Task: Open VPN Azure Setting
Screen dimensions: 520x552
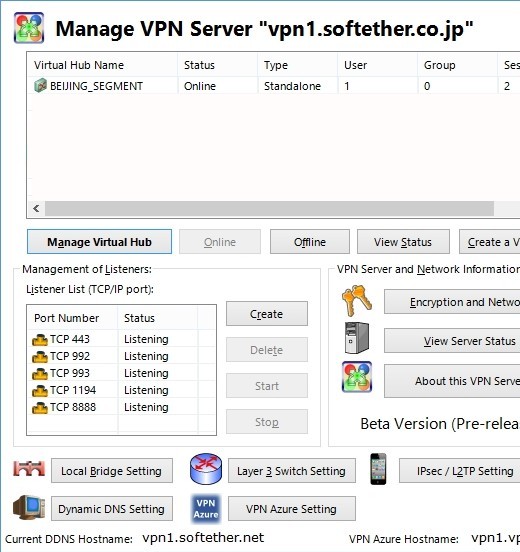Action: tap(292, 509)
